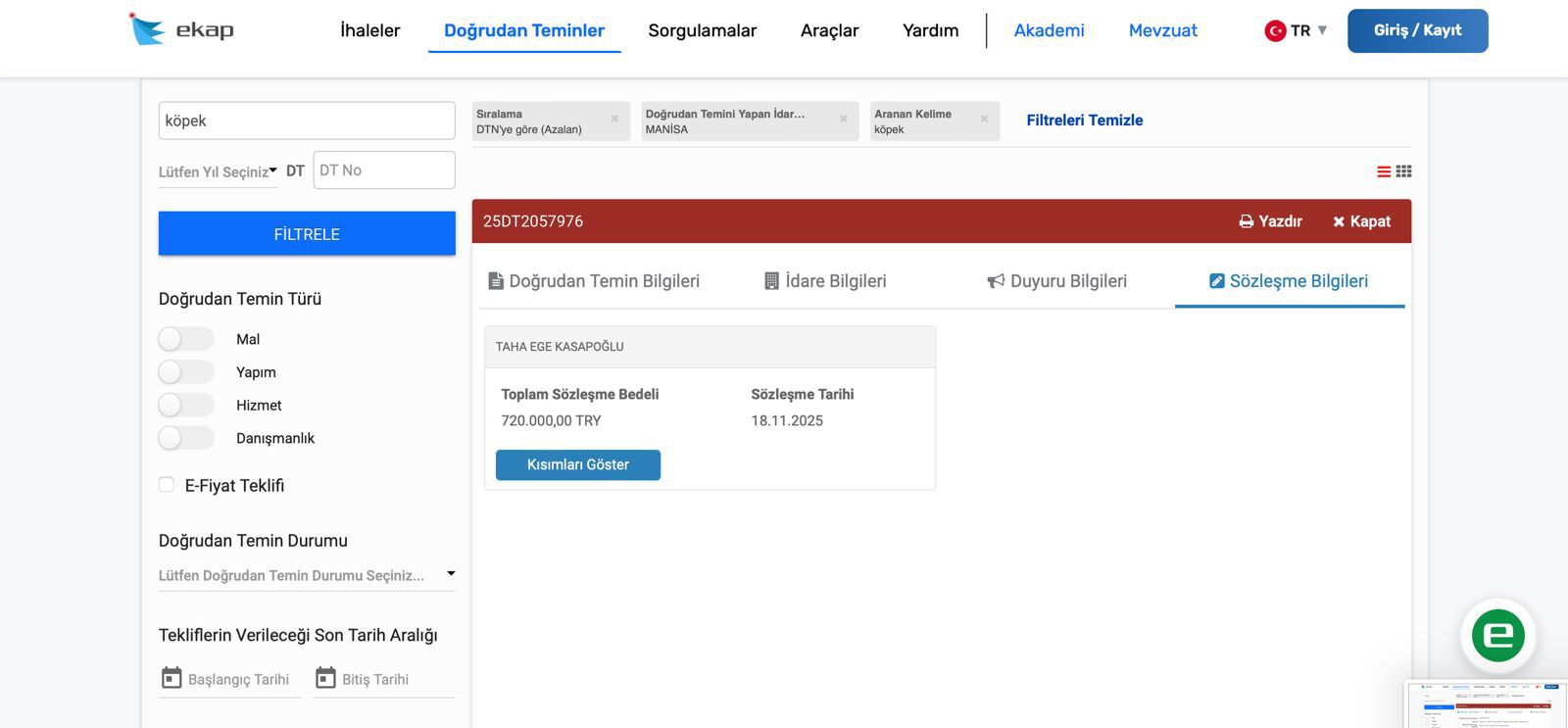Switch to list view icon
Image resolution: width=1568 pixels, height=728 pixels.
pyautogui.click(x=1383, y=171)
